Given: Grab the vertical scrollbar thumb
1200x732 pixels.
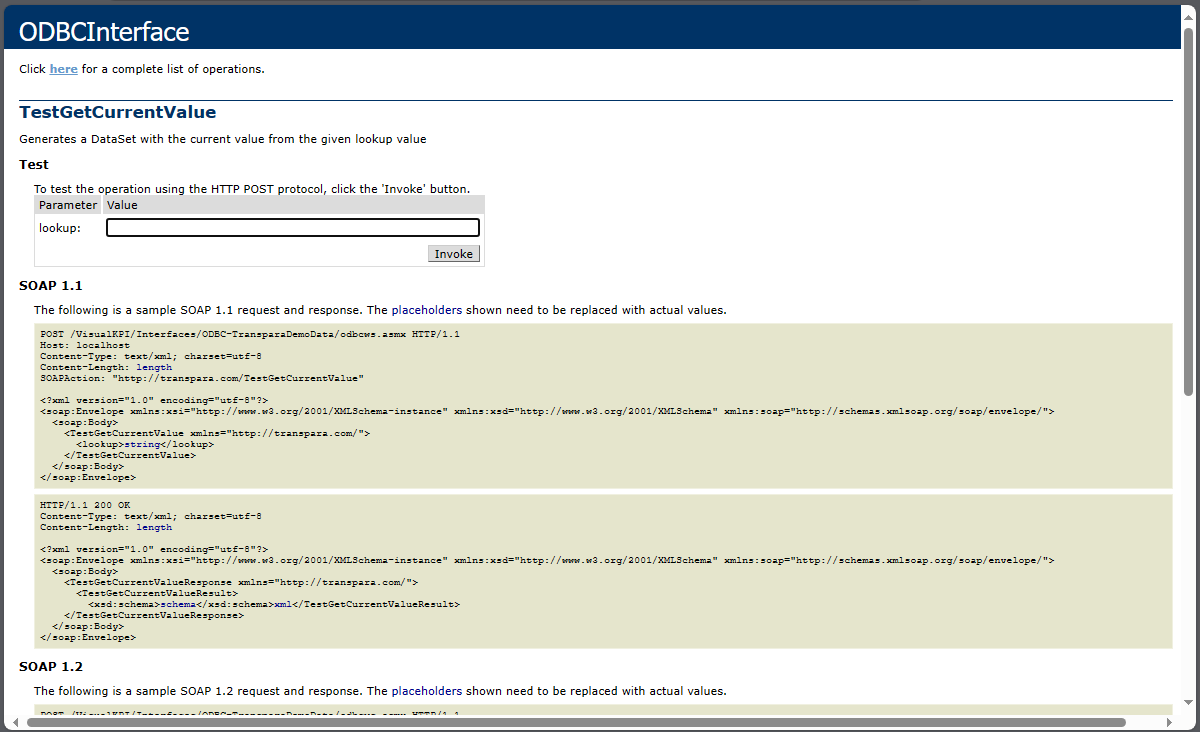Looking at the screenshot, I should point(1188,210).
